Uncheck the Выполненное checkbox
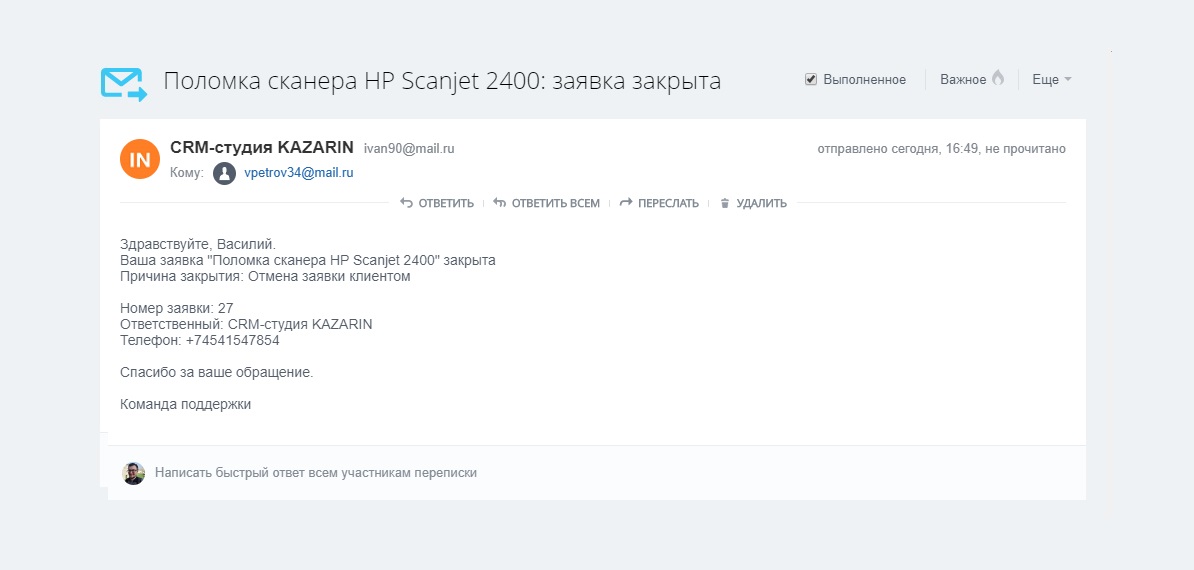 [x=811, y=79]
